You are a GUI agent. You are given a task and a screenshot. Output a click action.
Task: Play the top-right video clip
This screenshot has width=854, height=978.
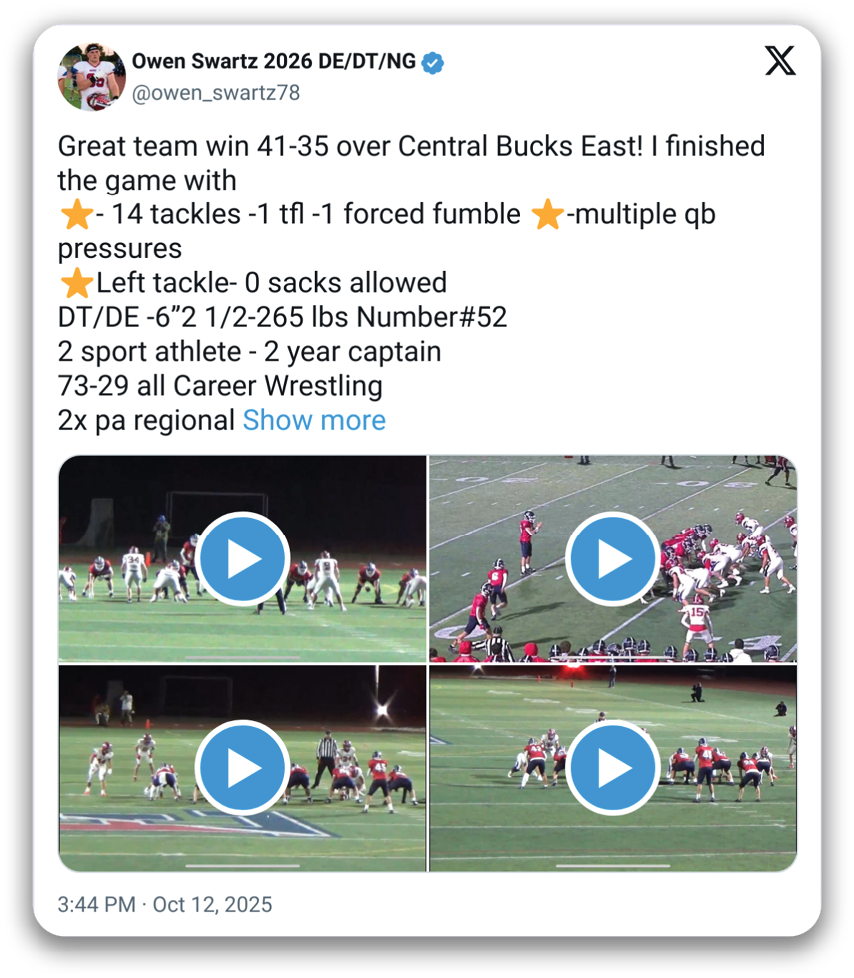613,559
